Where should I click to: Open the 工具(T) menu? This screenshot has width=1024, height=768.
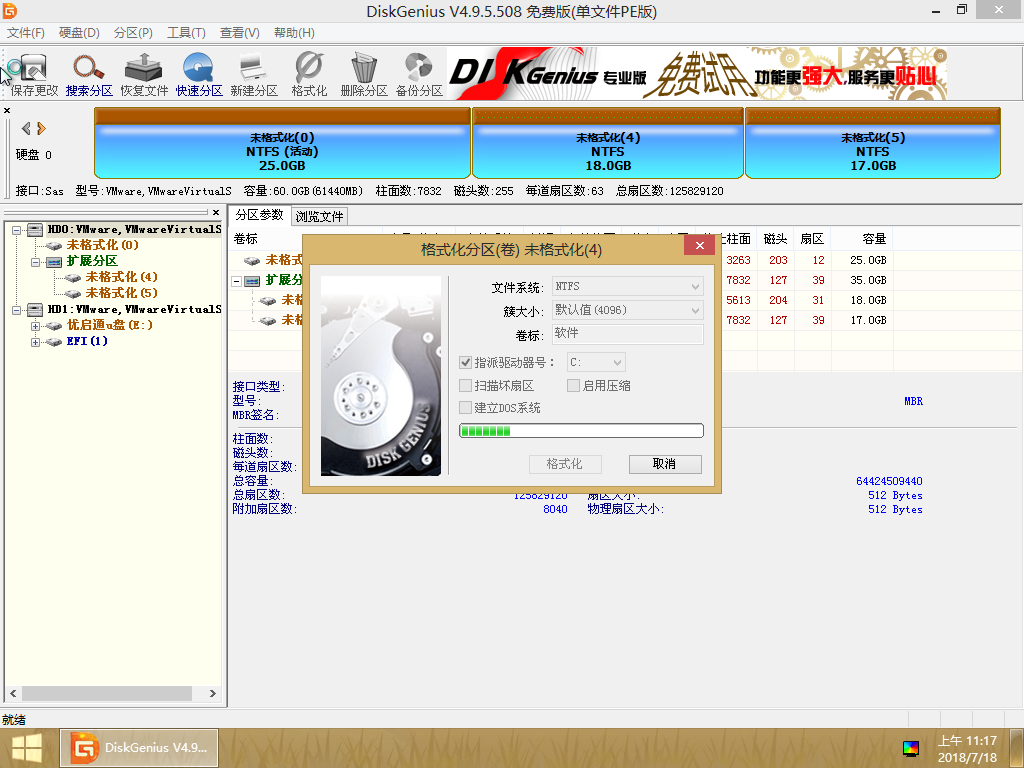[x=186, y=33]
